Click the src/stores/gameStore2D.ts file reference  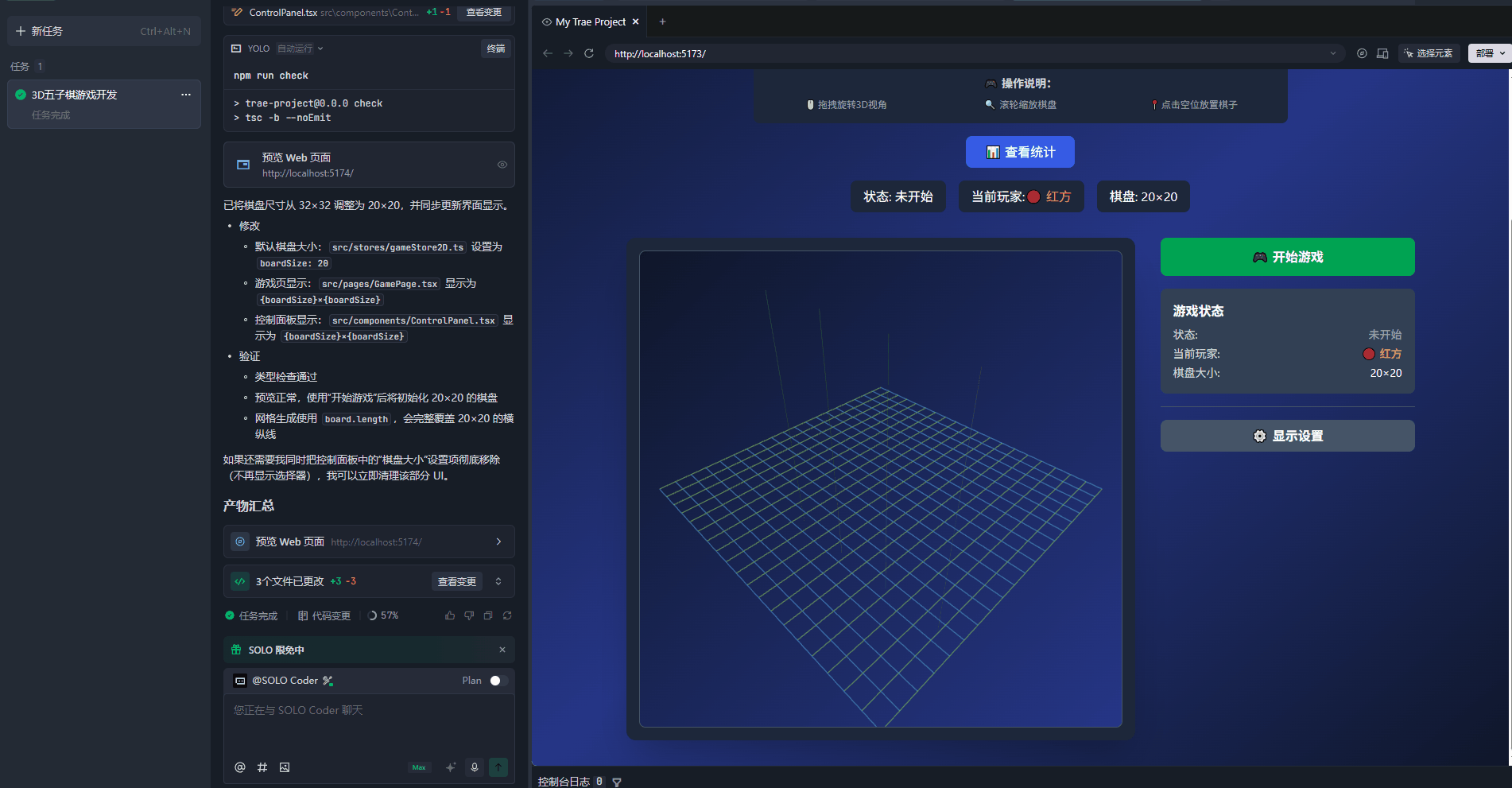click(397, 247)
